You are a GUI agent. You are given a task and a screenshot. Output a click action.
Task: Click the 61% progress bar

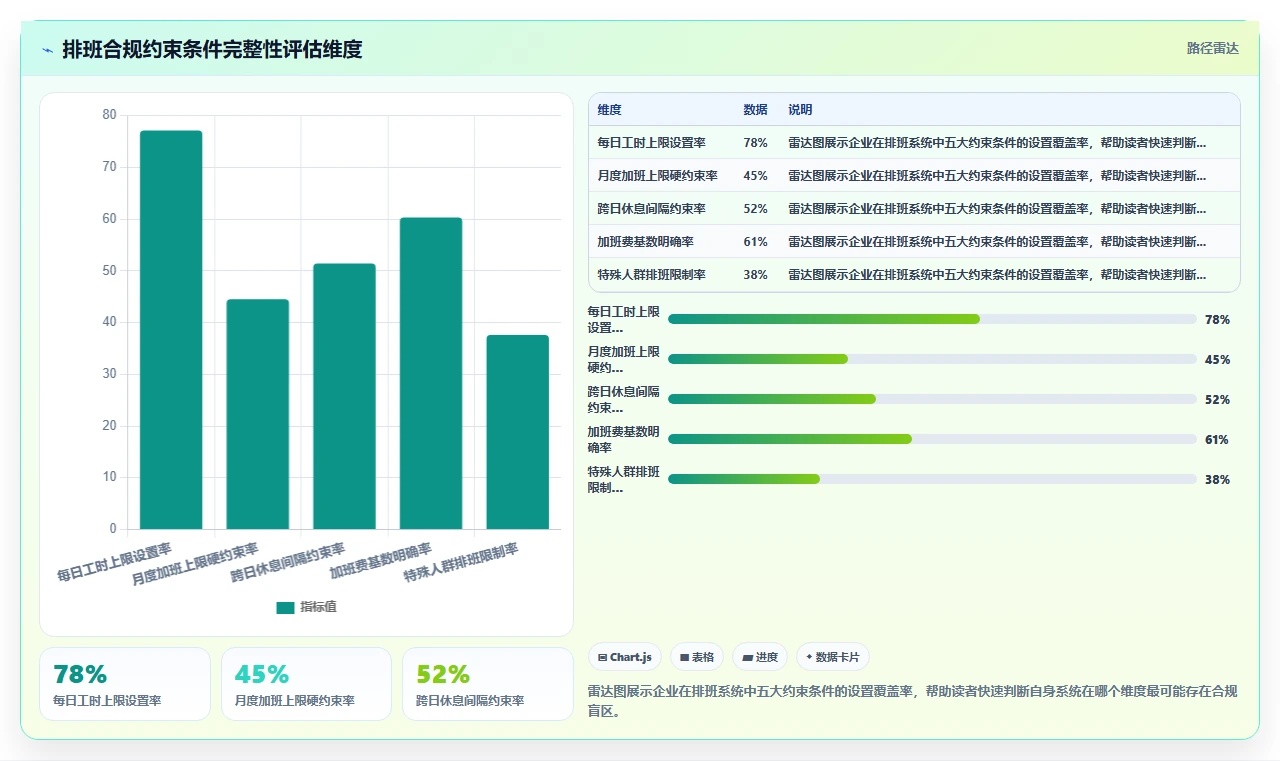932,439
